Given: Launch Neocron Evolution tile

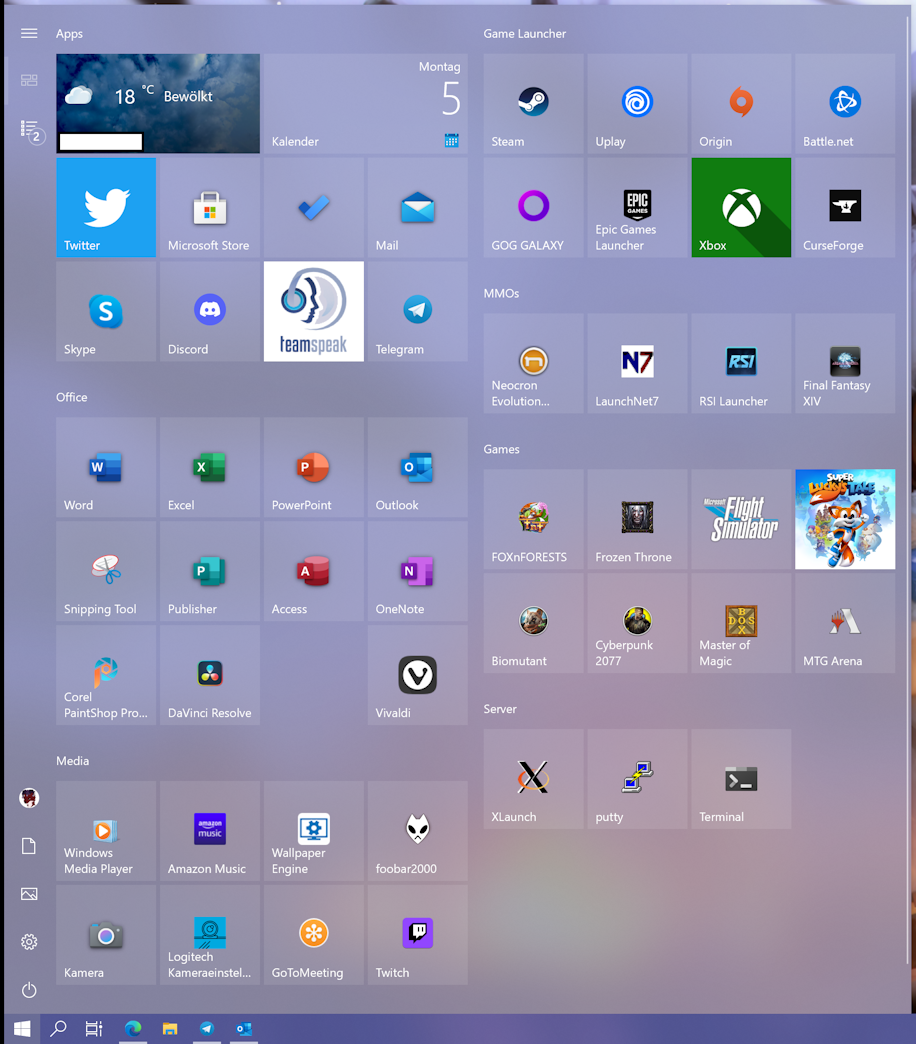Looking at the screenshot, I should [x=533, y=363].
